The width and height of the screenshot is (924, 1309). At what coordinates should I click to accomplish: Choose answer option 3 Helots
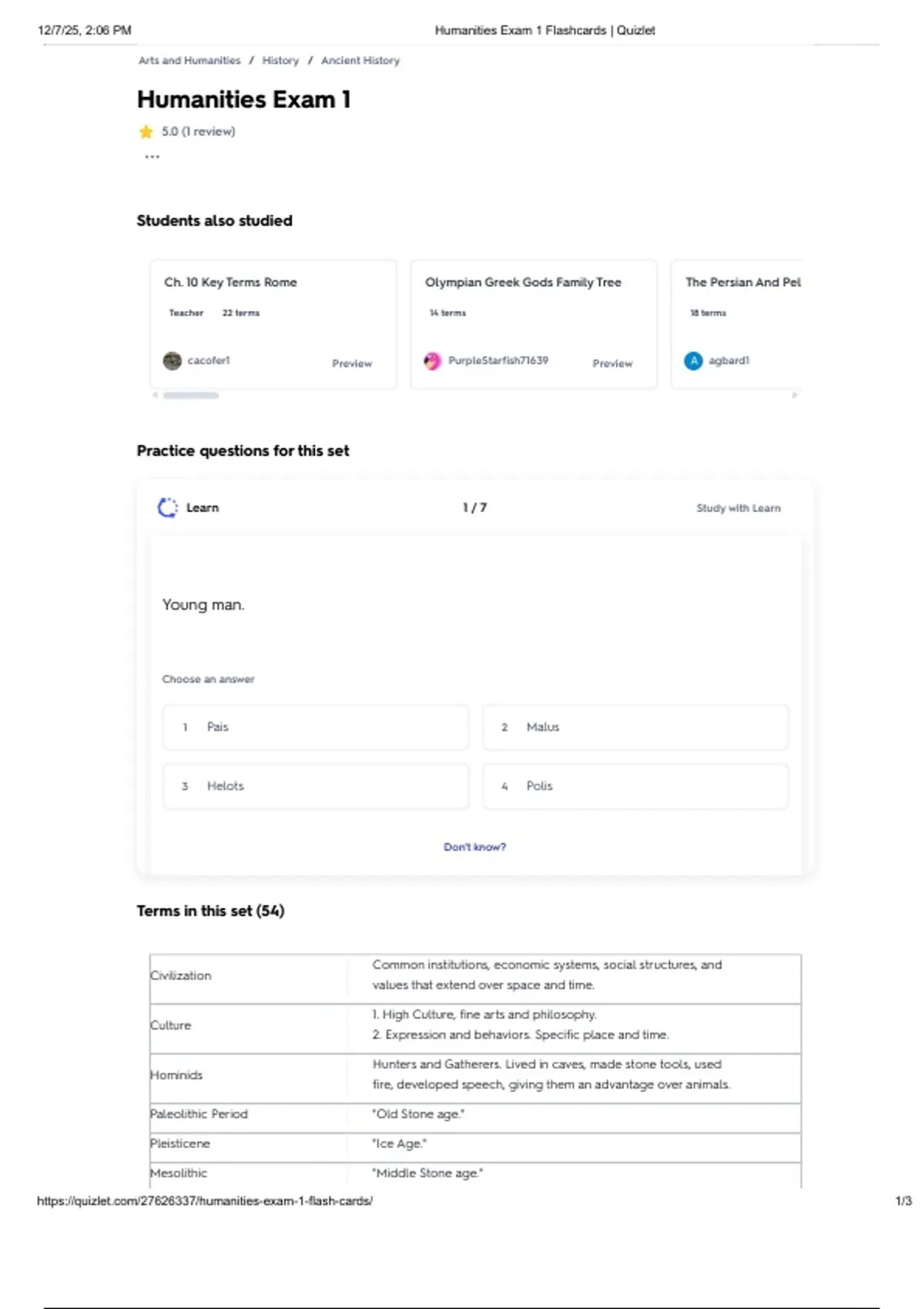click(x=315, y=786)
